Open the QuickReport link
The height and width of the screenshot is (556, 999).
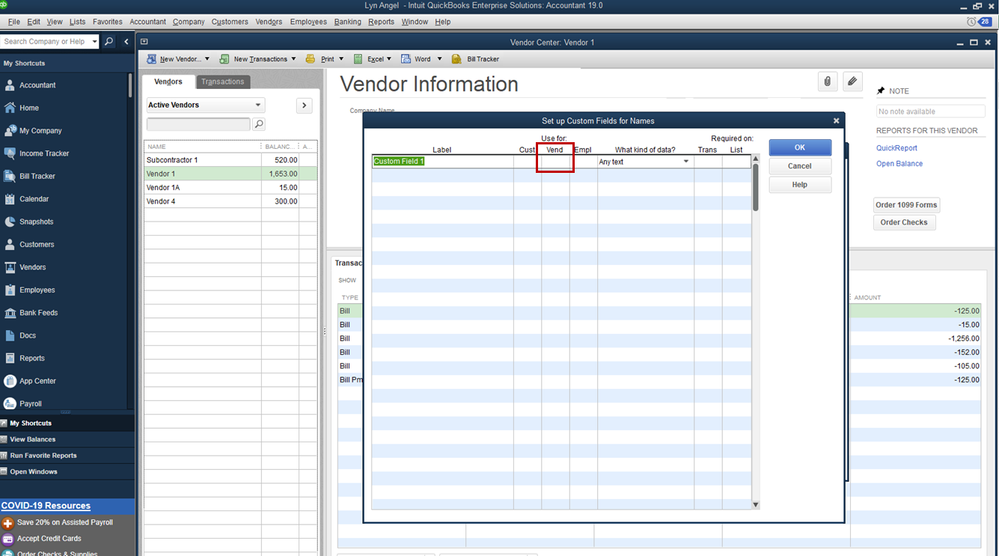(896, 148)
